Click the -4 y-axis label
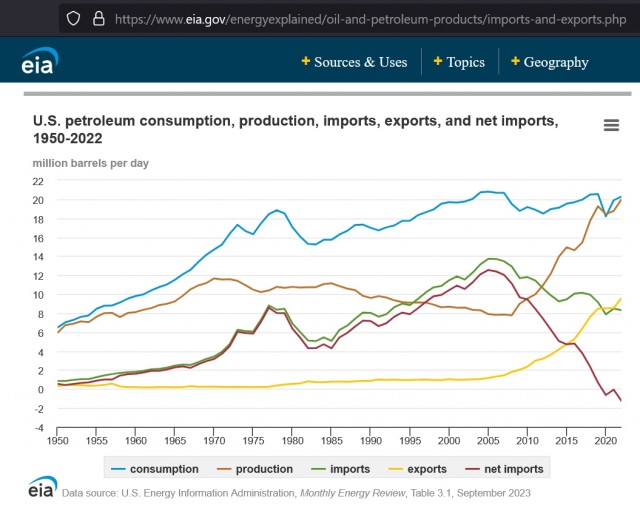The image size is (640, 508). click(x=39, y=428)
